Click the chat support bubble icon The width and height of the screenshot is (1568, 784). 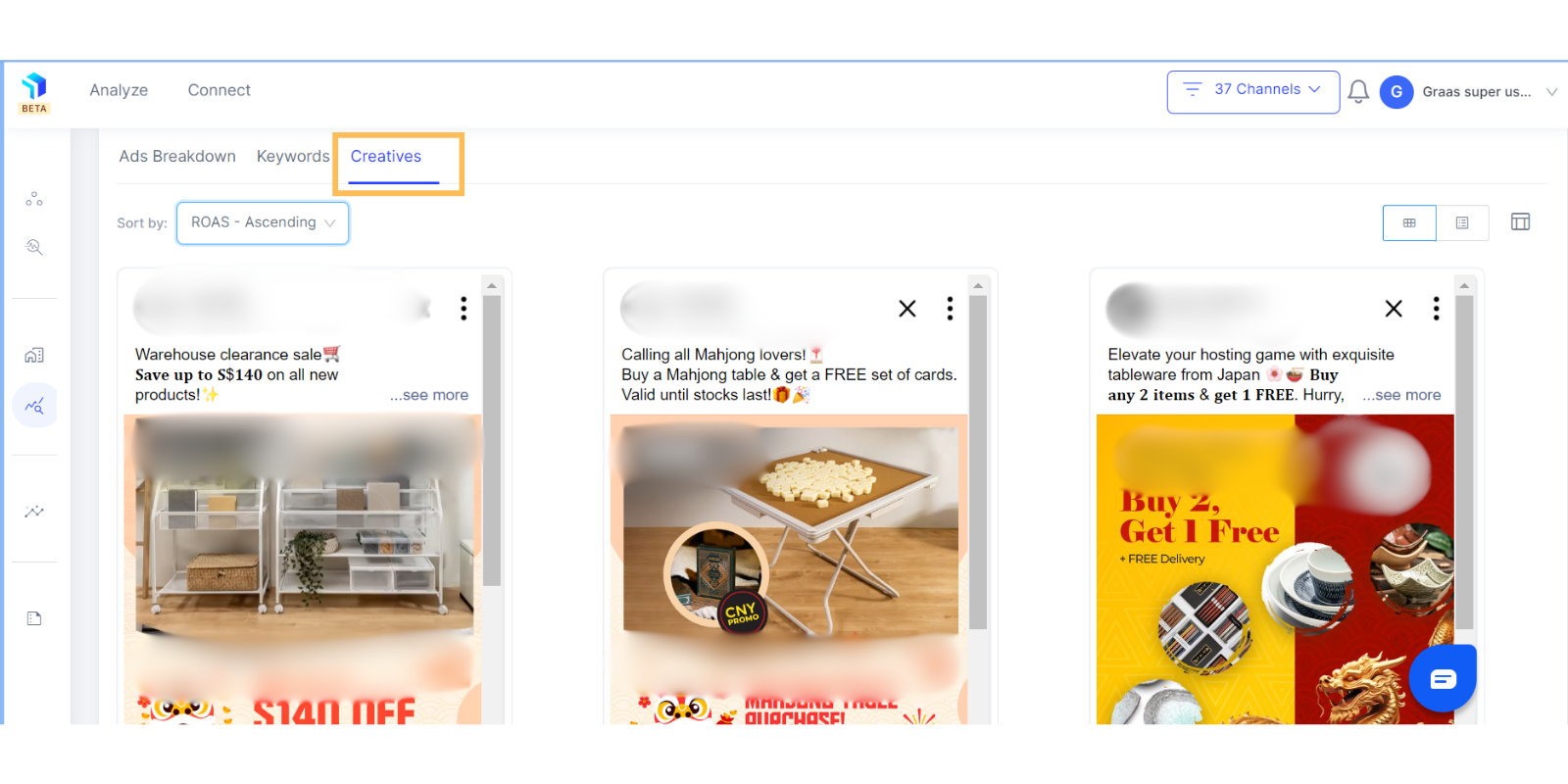[1443, 678]
